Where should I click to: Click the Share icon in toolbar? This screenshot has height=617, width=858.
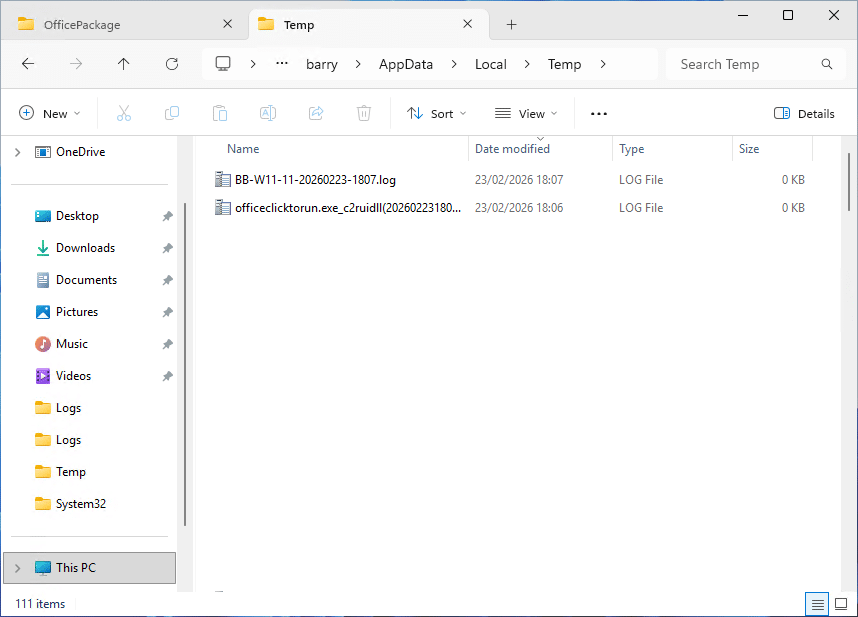[316, 114]
